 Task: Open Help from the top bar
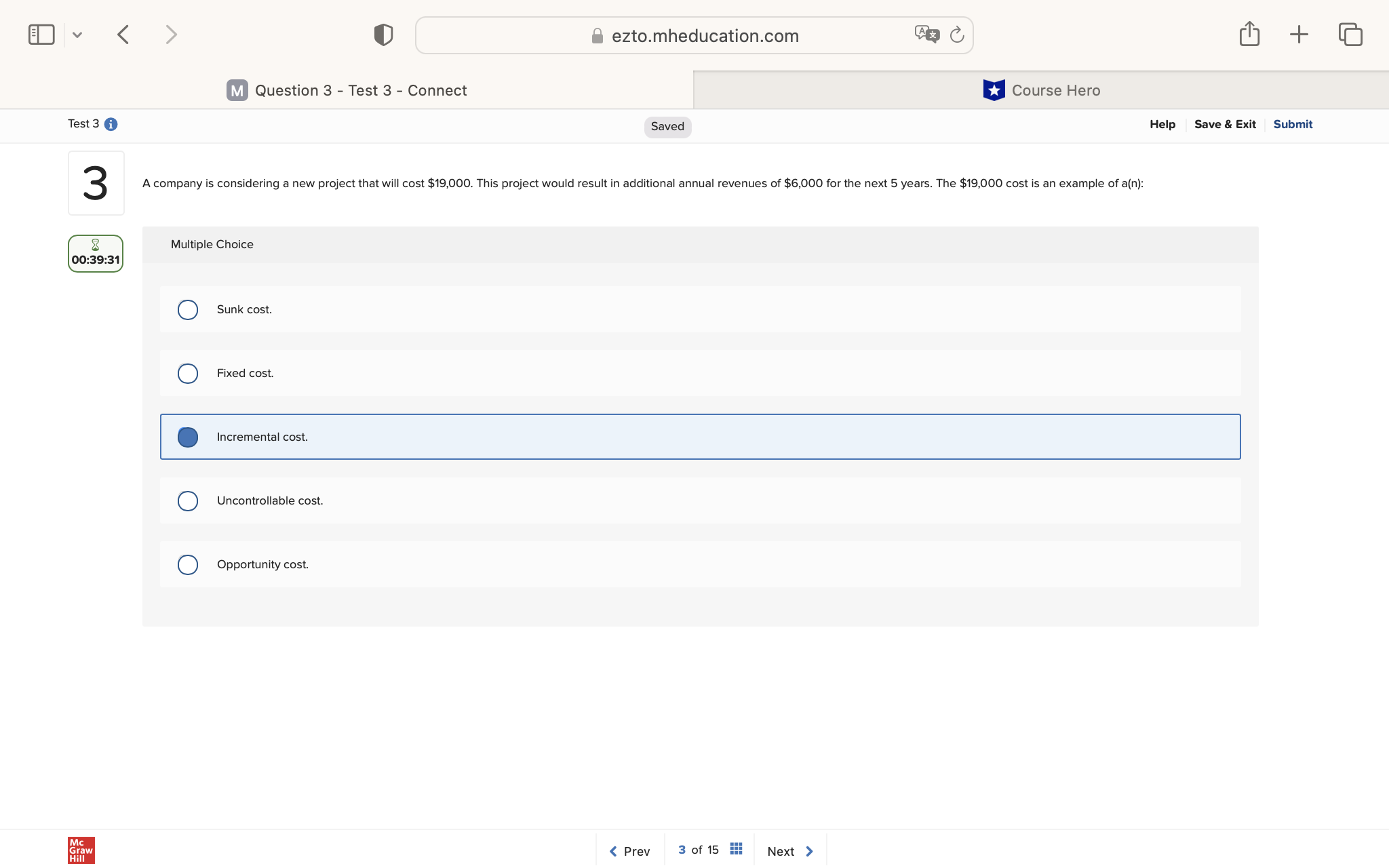[x=1162, y=124]
